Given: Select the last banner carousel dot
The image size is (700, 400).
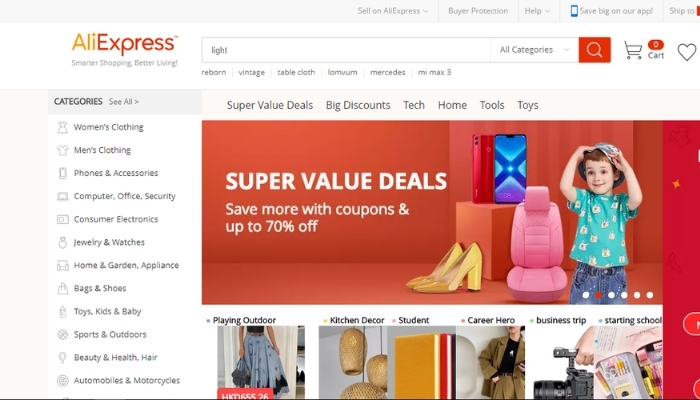Looking at the screenshot, I should point(650,295).
